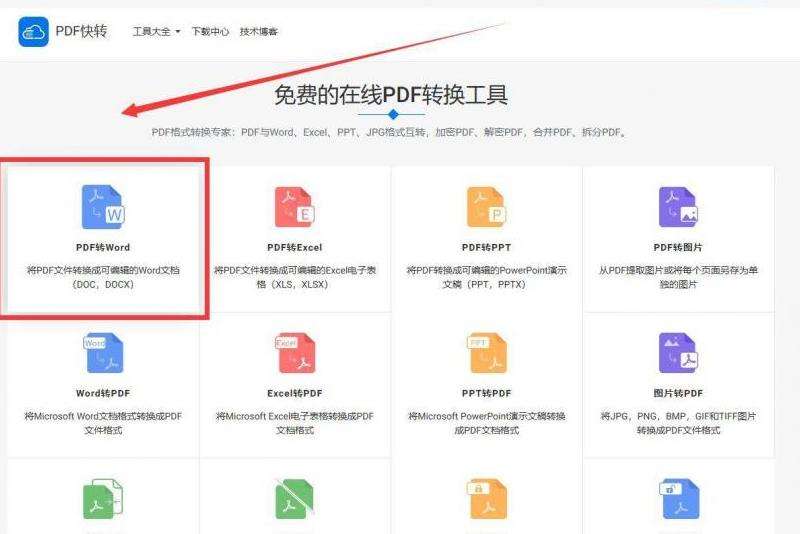Choose the purple 图片转PDF file icon
This screenshot has width=800, height=534.
(x=678, y=353)
